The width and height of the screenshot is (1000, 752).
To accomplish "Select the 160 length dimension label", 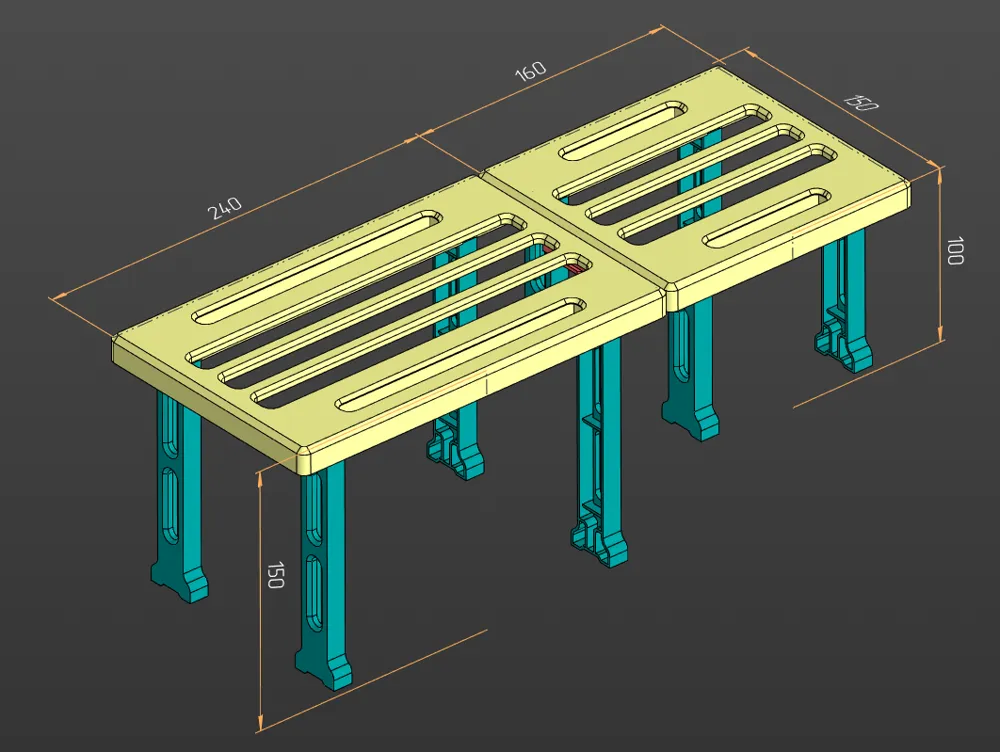I will (x=531, y=71).
